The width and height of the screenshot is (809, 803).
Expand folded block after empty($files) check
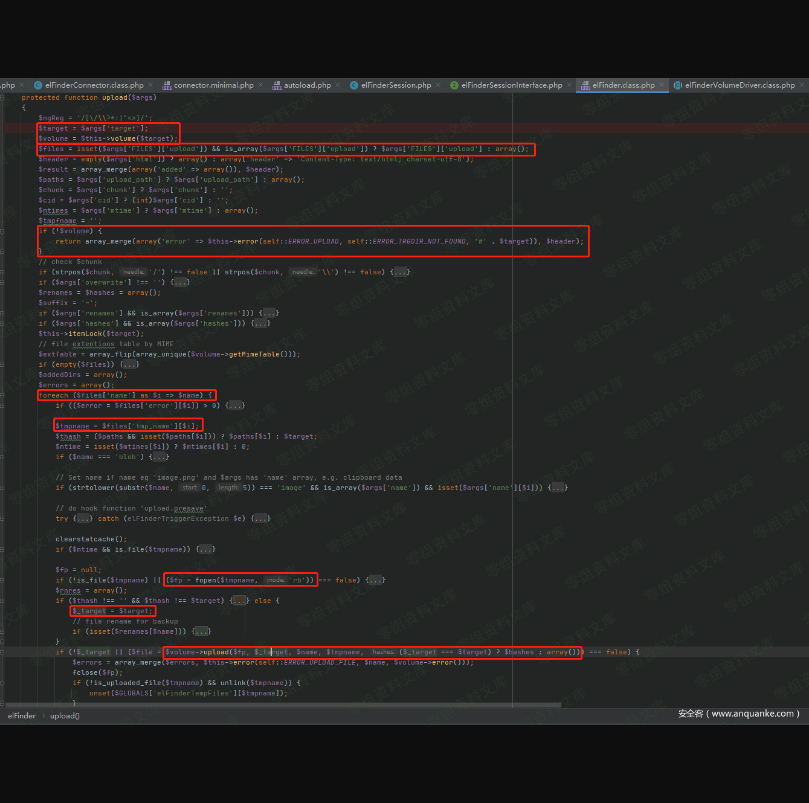coord(128,364)
